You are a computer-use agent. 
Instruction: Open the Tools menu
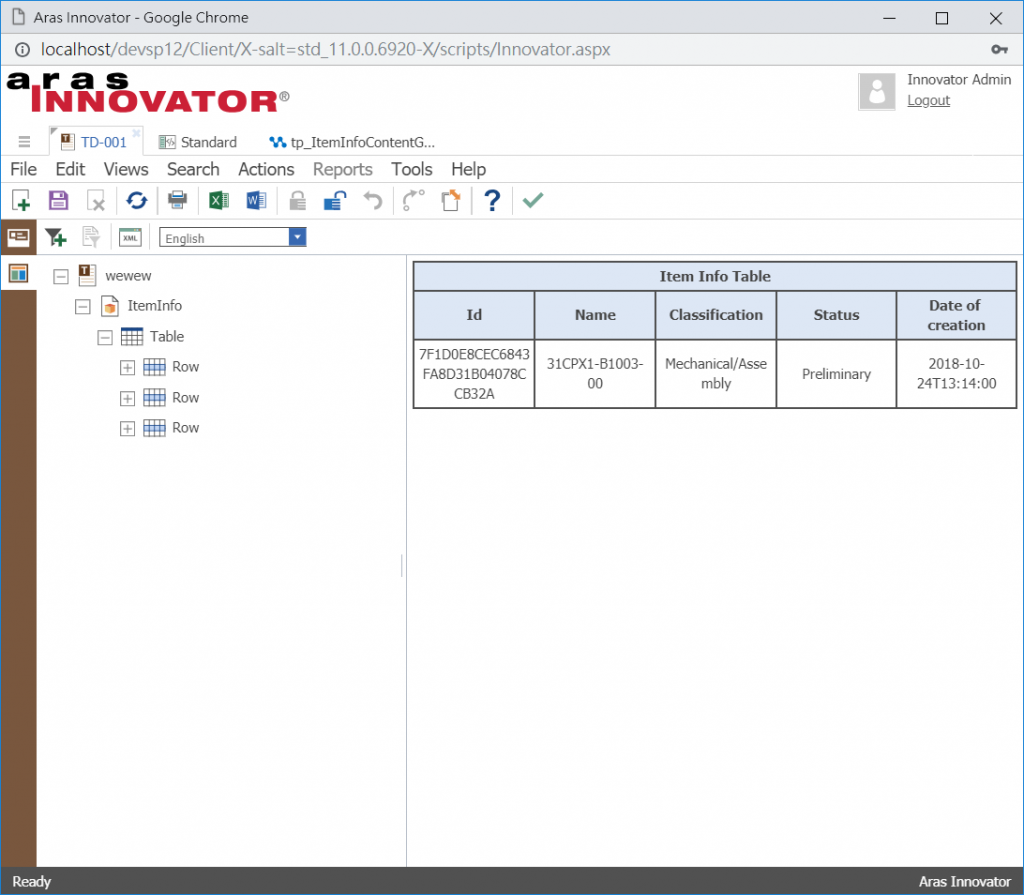coord(412,169)
